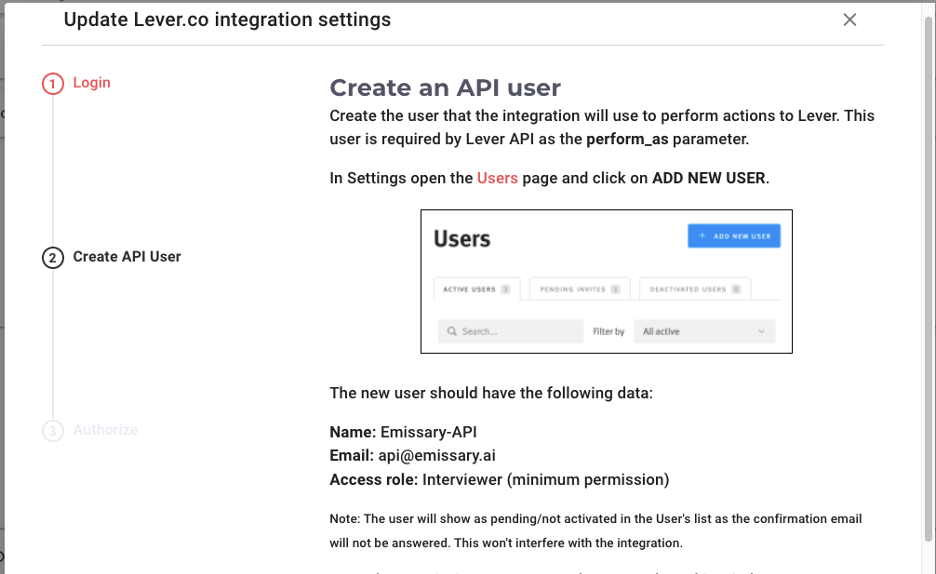Select 'The new user should have' sentence
The height and width of the screenshot is (574, 936).
[x=491, y=393]
